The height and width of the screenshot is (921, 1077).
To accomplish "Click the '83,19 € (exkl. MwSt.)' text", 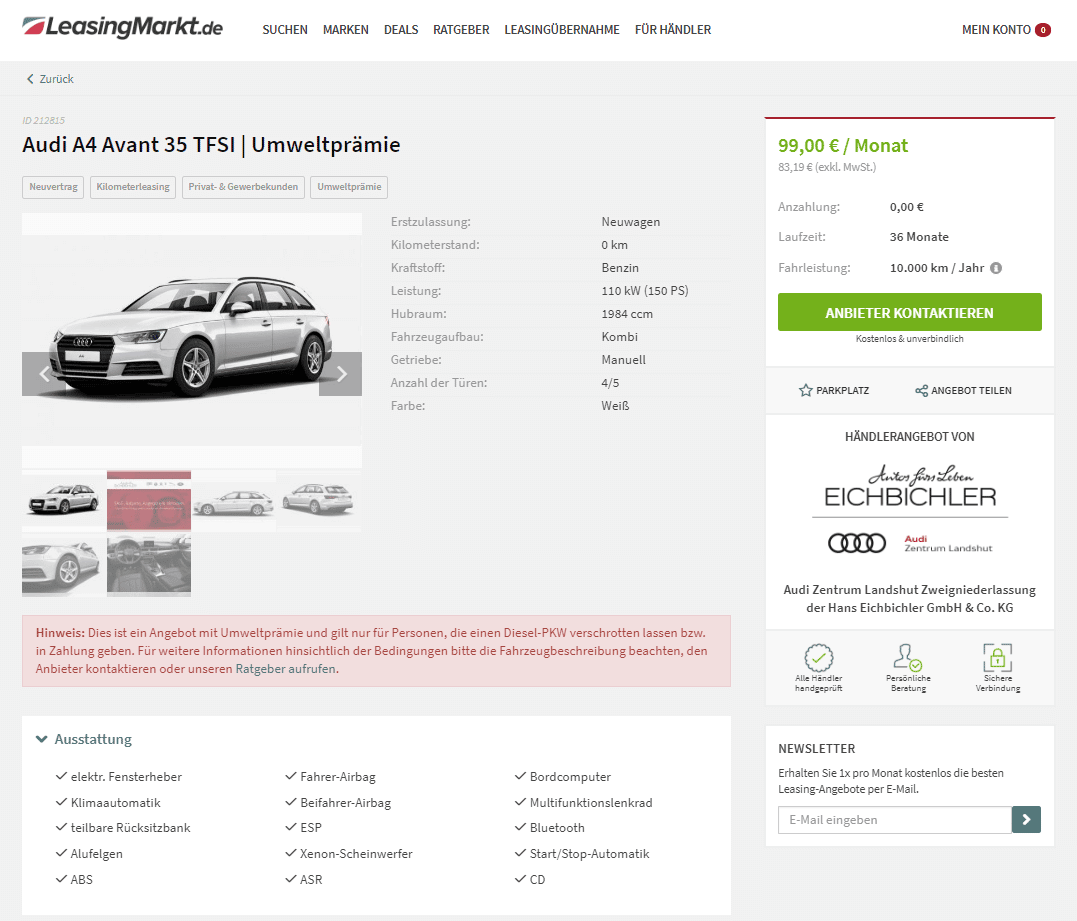I will click(827, 167).
